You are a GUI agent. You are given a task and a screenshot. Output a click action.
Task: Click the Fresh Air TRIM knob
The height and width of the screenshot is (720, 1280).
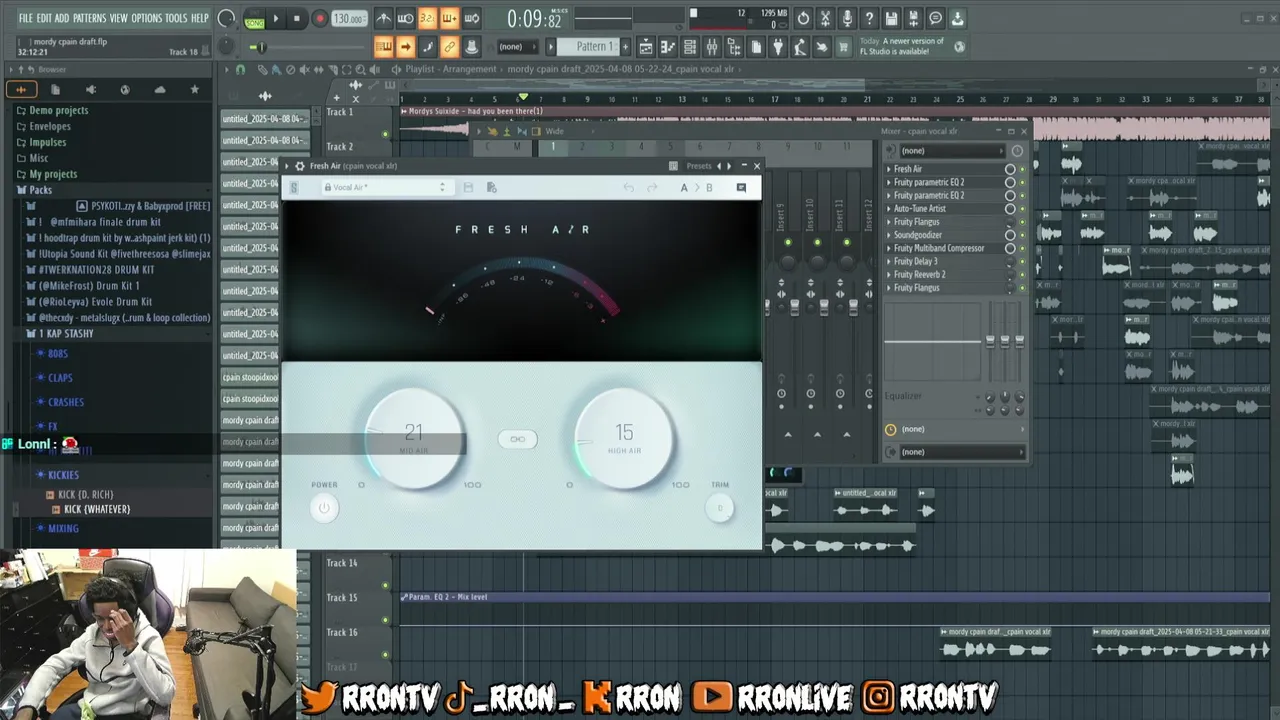pos(719,508)
